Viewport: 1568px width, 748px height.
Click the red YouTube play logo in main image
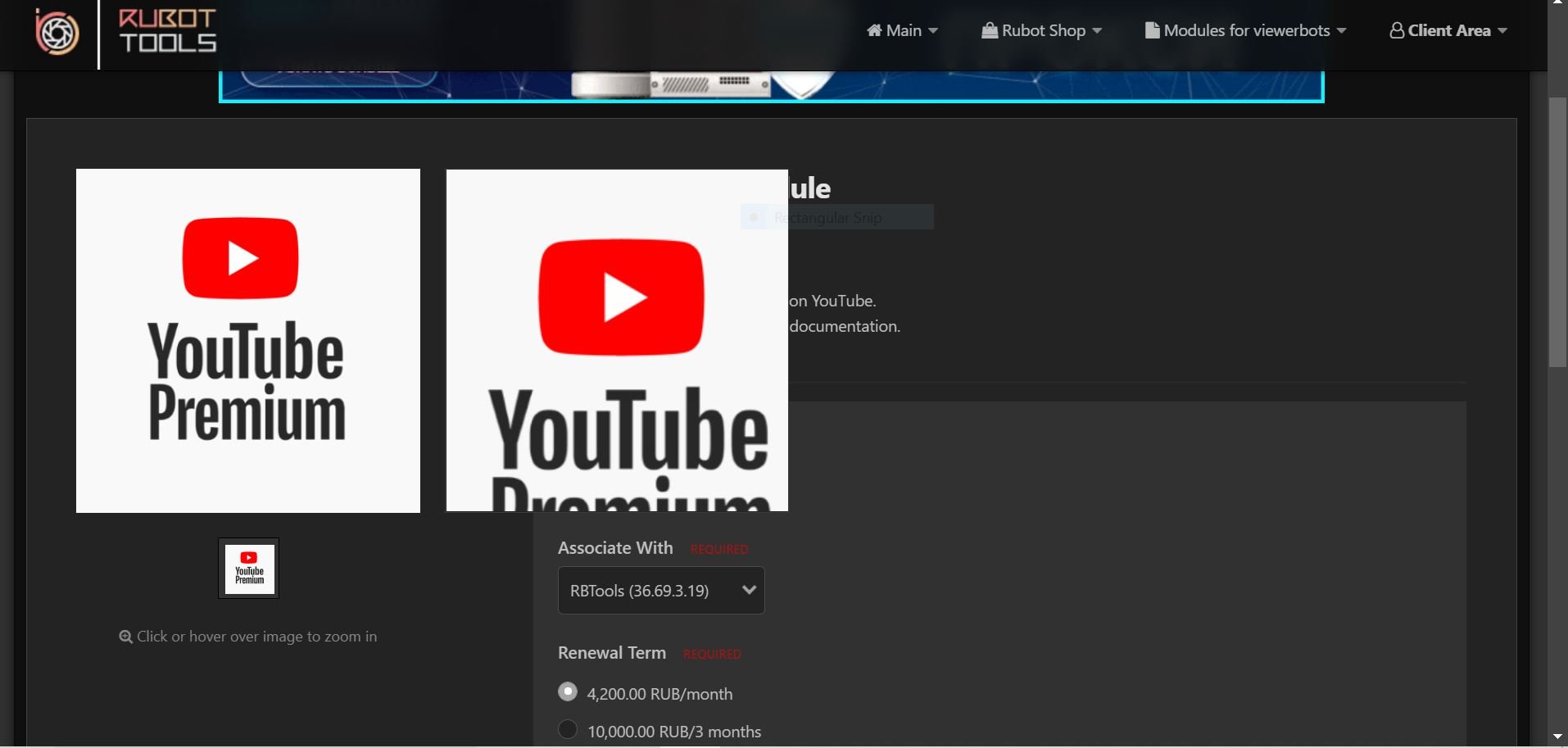click(x=240, y=258)
